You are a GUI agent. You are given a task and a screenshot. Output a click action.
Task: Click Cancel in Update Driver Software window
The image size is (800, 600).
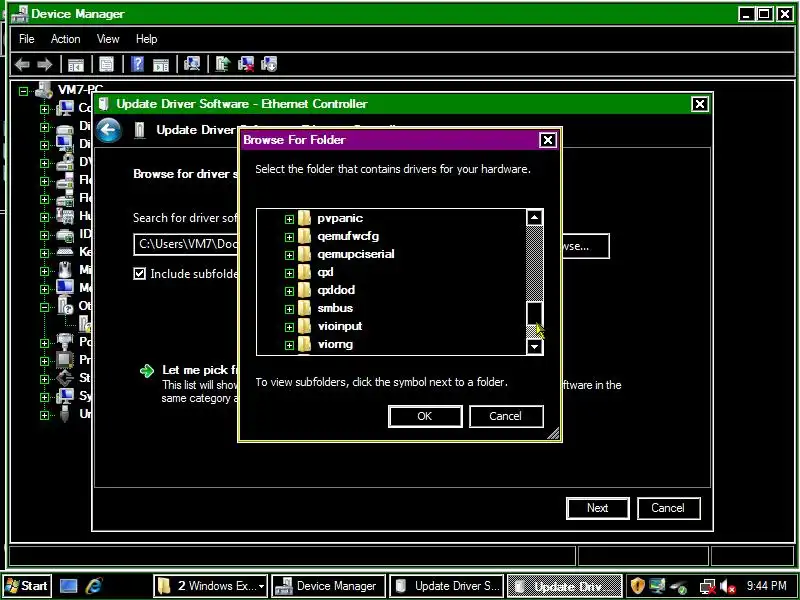tap(668, 508)
